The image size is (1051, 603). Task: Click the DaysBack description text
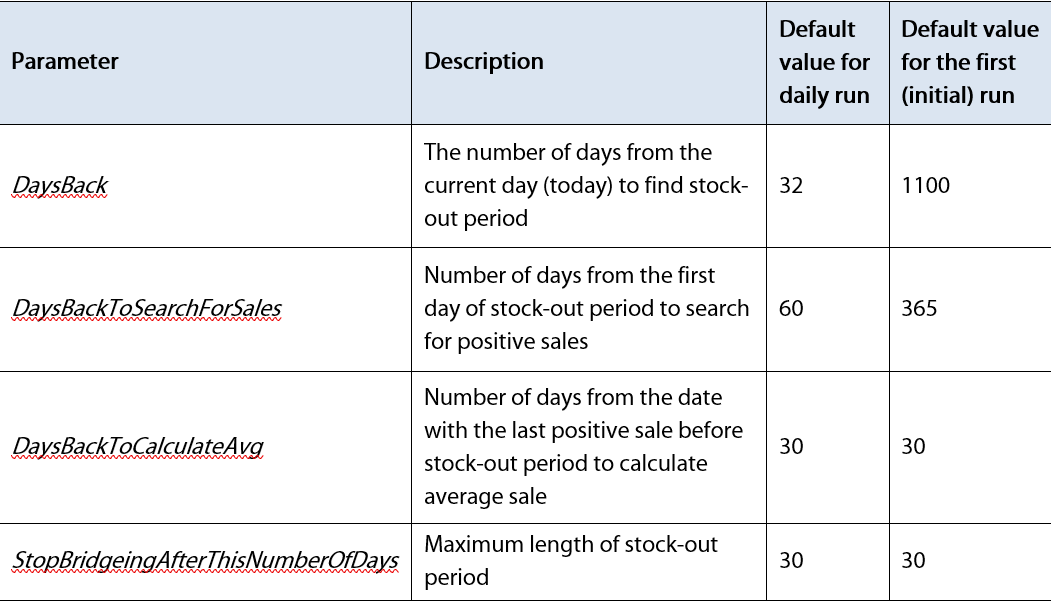click(585, 186)
